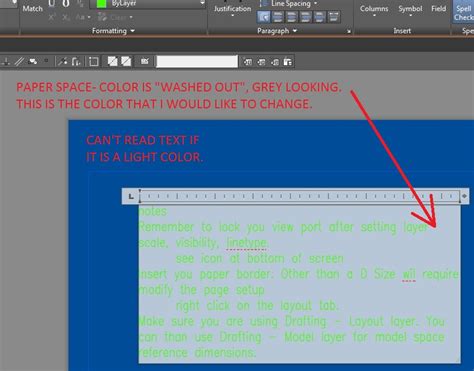Screen dimensions: 474x371
Task: Click the first icon right of white field
Action: (247, 62)
